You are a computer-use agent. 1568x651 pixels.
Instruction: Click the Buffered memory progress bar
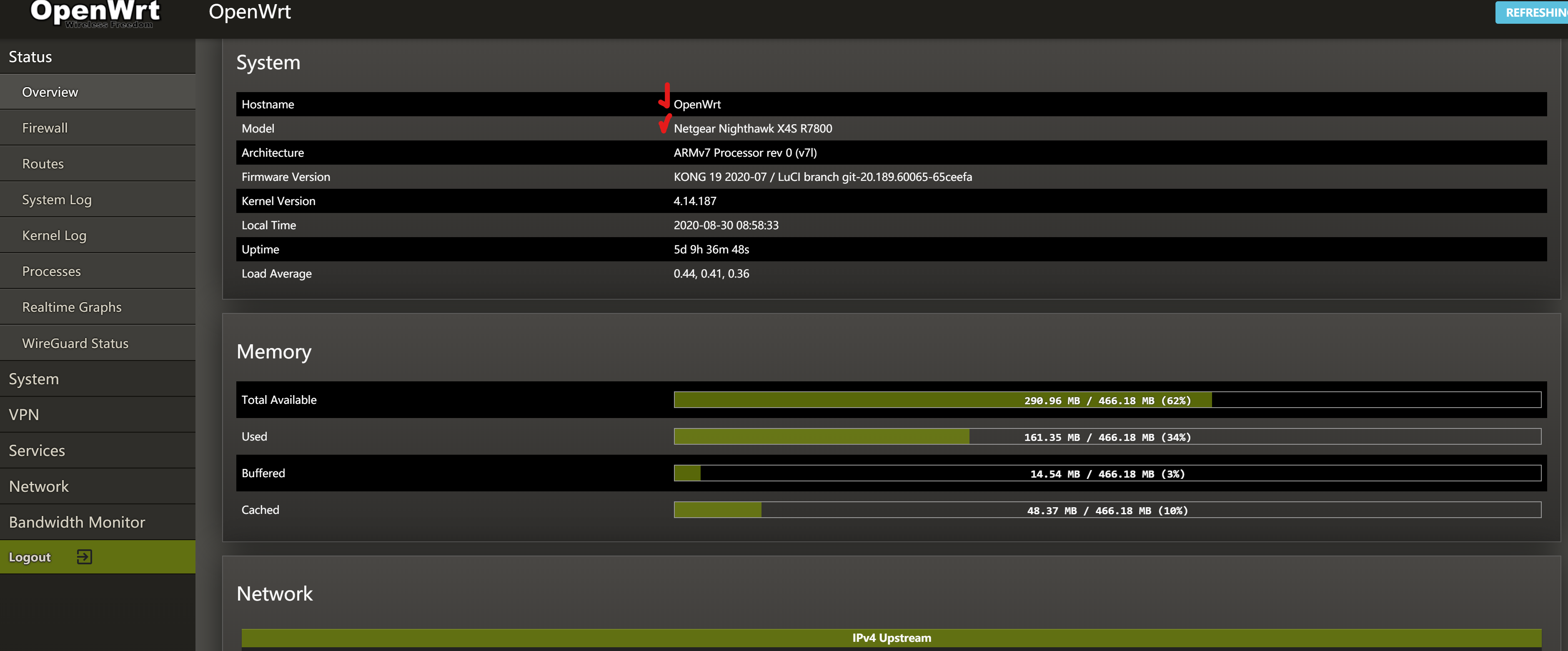point(1107,473)
